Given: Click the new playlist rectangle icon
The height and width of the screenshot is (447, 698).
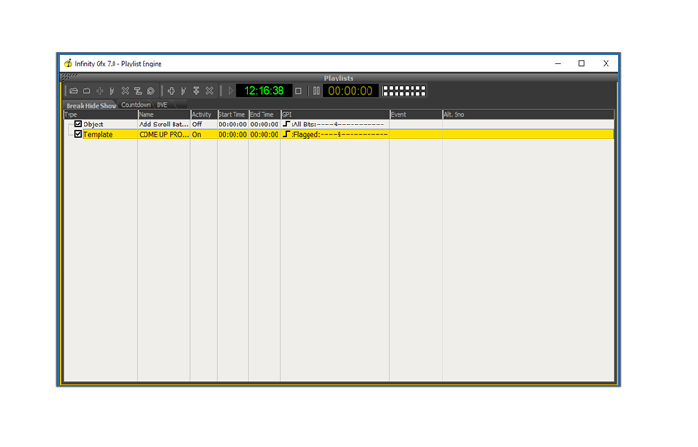Looking at the screenshot, I should coord(87,91).
